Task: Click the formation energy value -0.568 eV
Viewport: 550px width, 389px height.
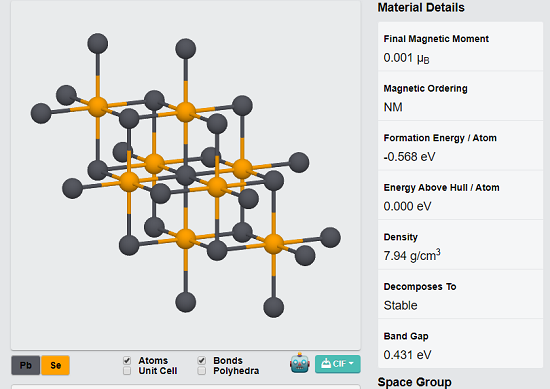Action: [x=409, y=156]
